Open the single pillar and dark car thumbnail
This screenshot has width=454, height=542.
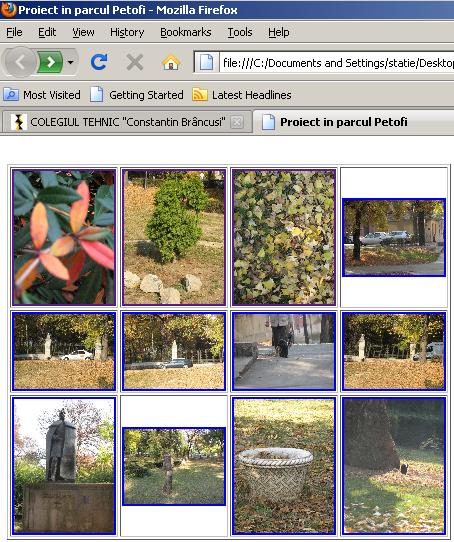(174, 351)
